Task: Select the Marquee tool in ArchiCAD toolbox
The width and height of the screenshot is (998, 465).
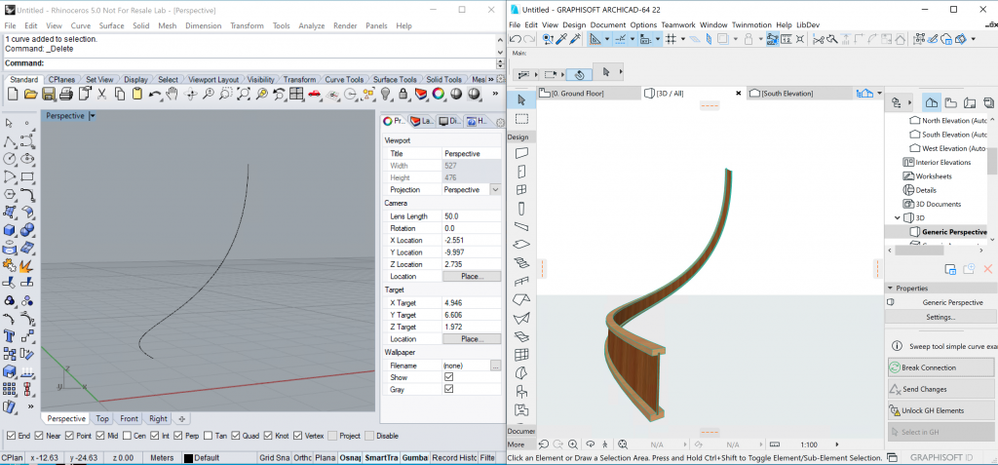Action: click(x=521, y=119)
